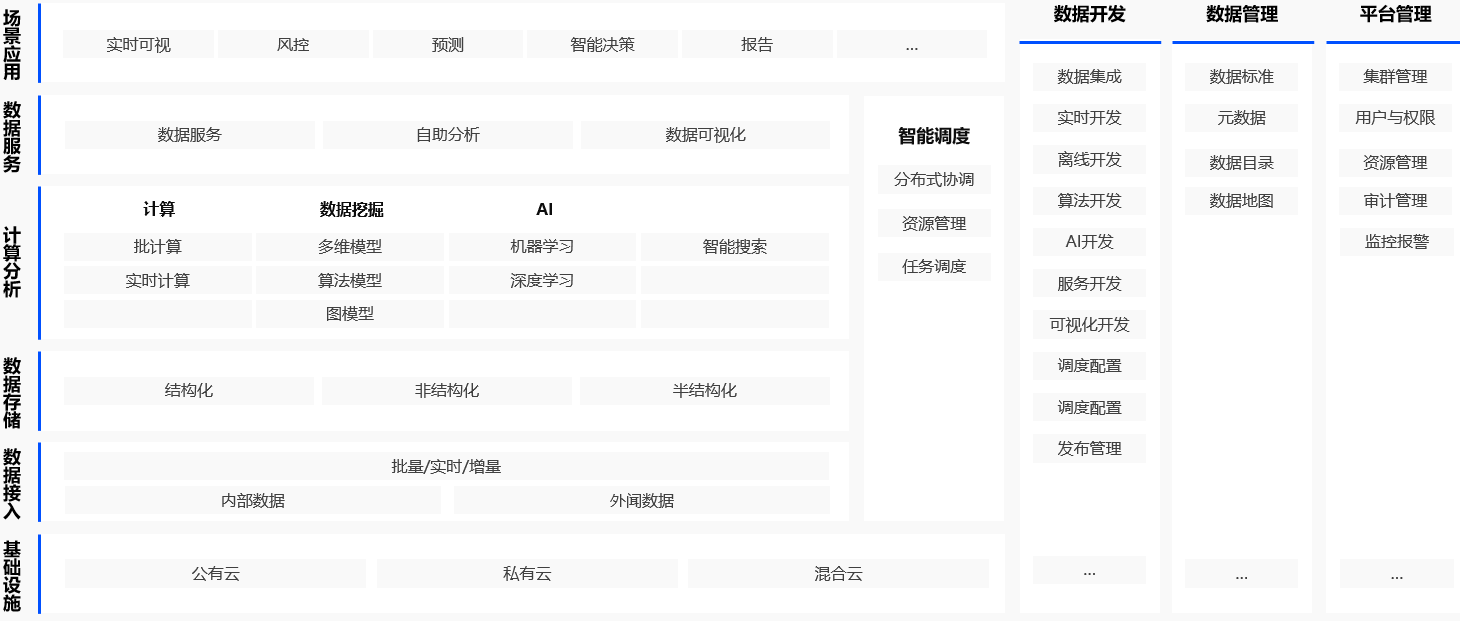This screenshot has height=621, width=1460.
Task: Open the 智能决策 item
Action: (602, 44)
